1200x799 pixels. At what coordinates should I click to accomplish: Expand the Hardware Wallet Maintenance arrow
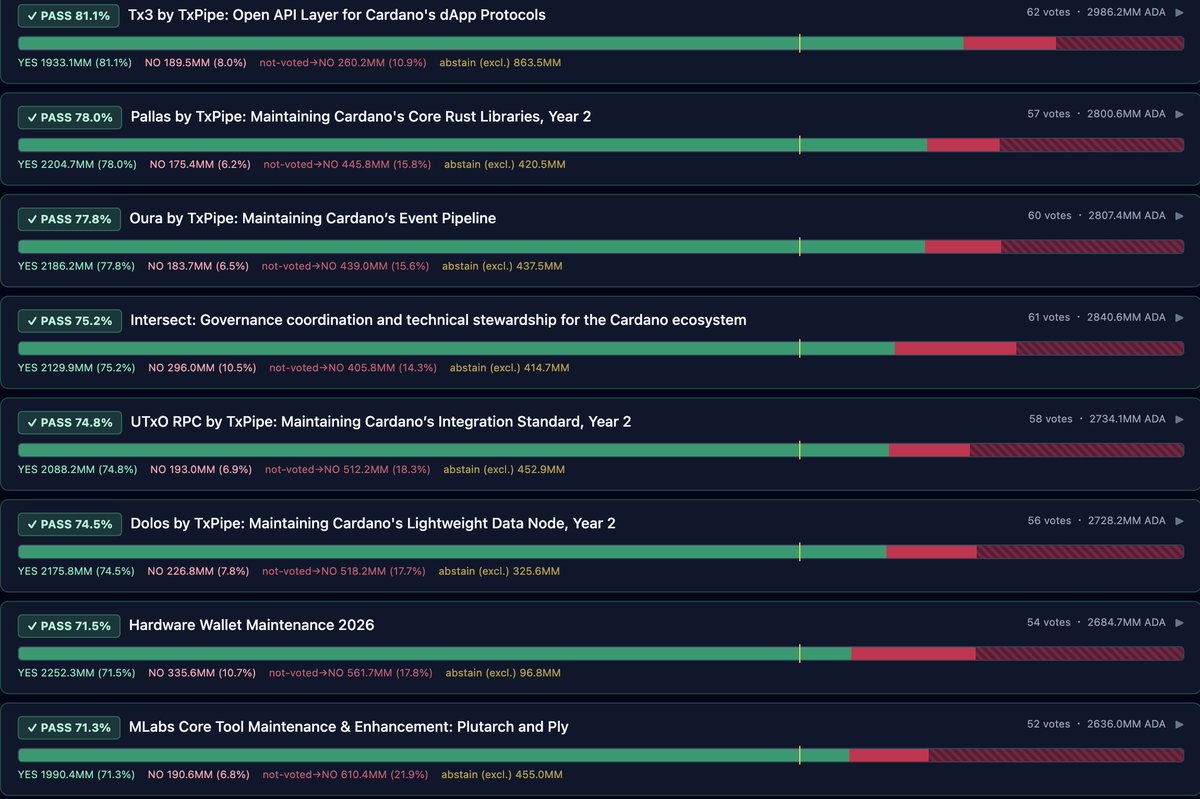[1179, 622]
